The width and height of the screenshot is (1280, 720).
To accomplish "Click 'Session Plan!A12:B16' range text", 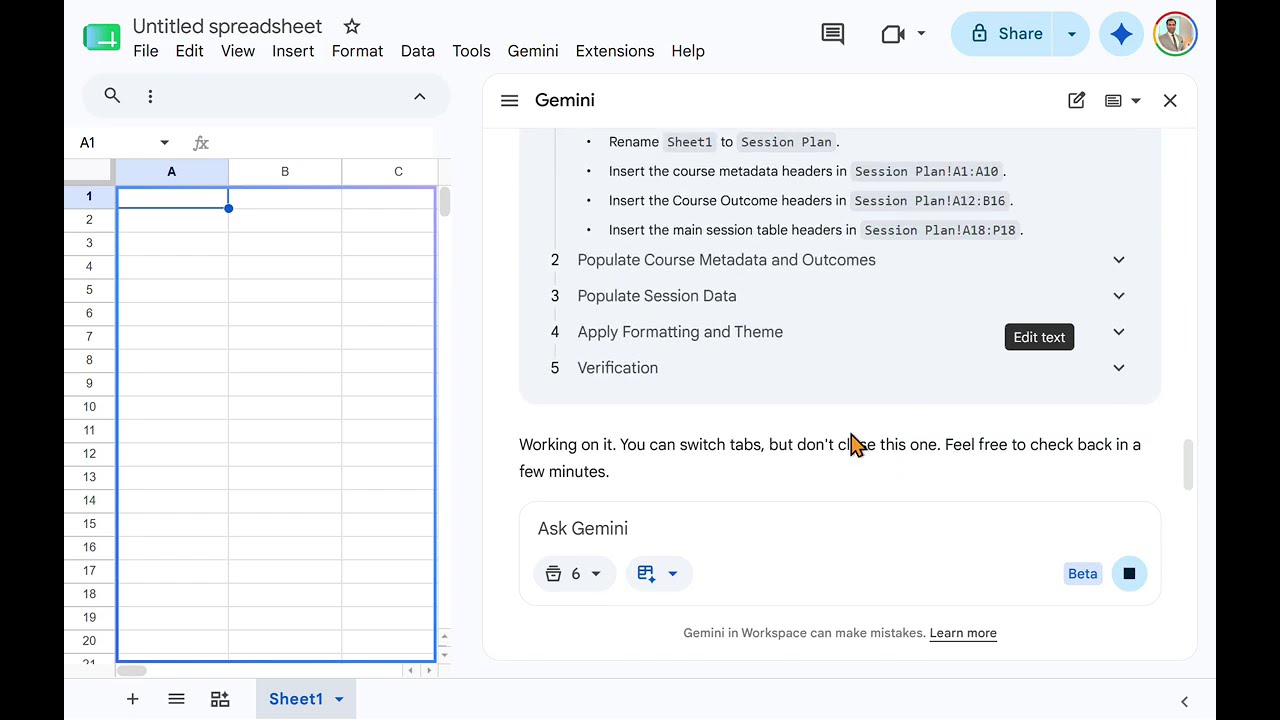I will [930, 201].
